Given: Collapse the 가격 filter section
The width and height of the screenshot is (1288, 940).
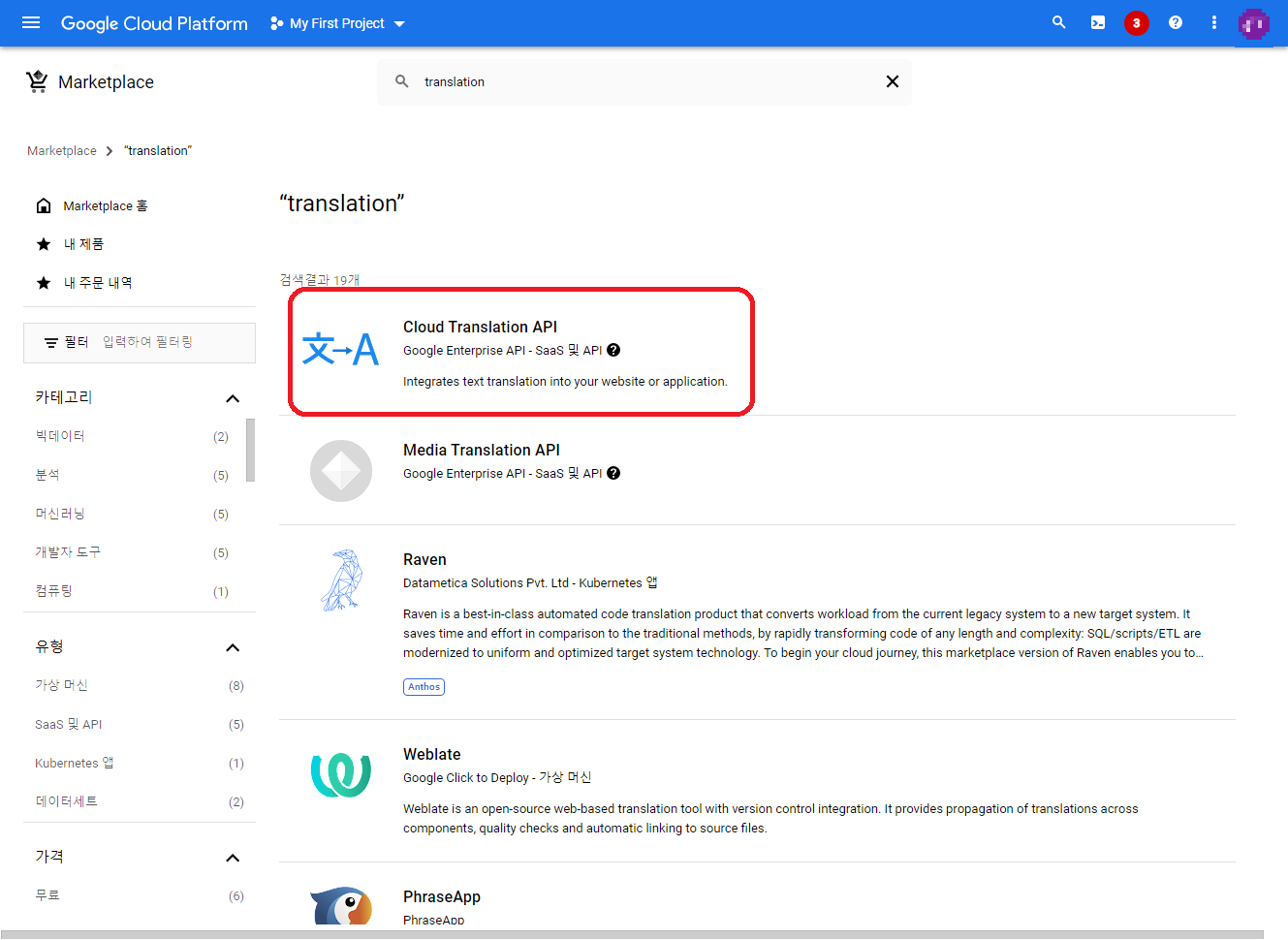Looking at the screenshot, I should tap(233, 858).
